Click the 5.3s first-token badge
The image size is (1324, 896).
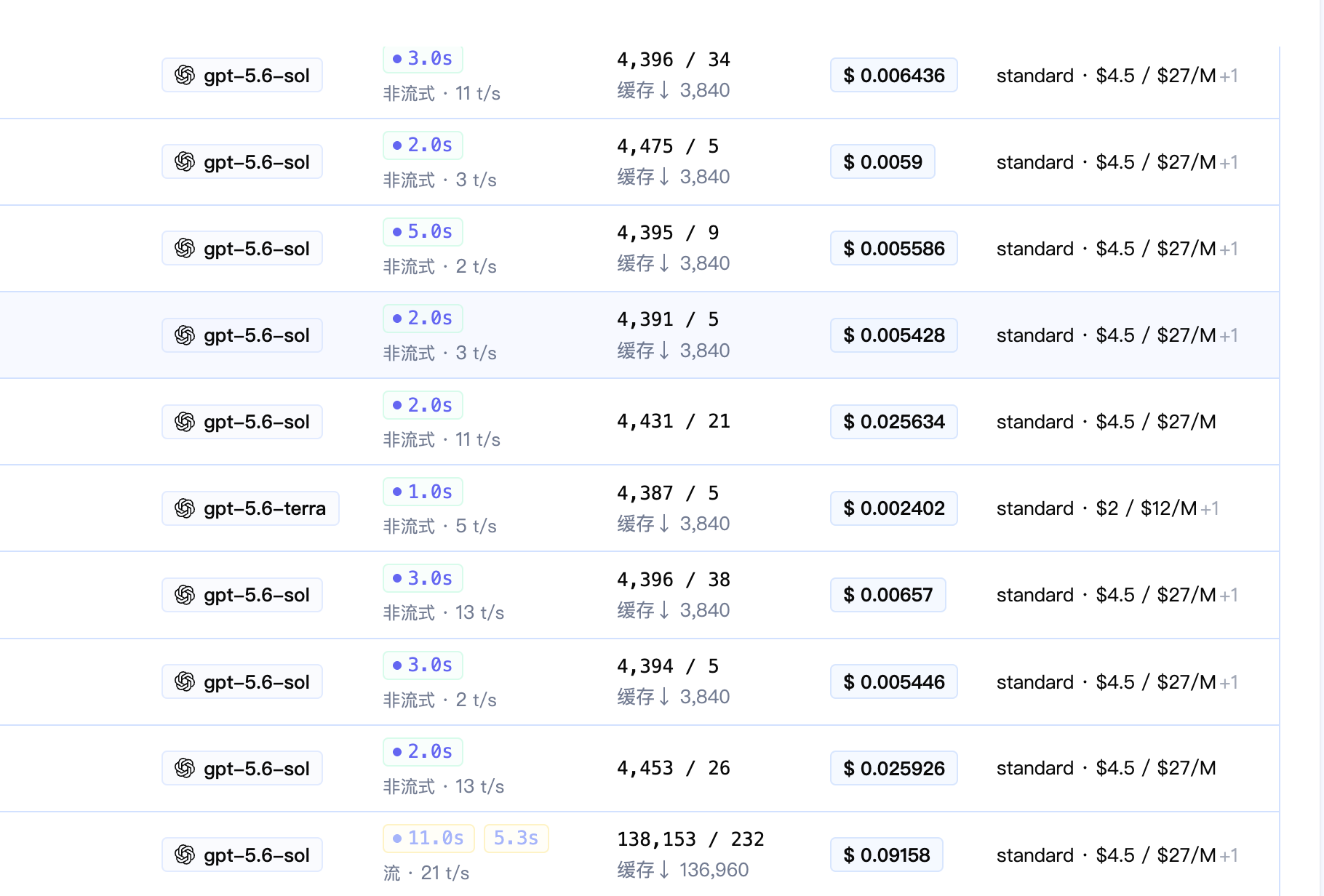[x=516, y=838]
